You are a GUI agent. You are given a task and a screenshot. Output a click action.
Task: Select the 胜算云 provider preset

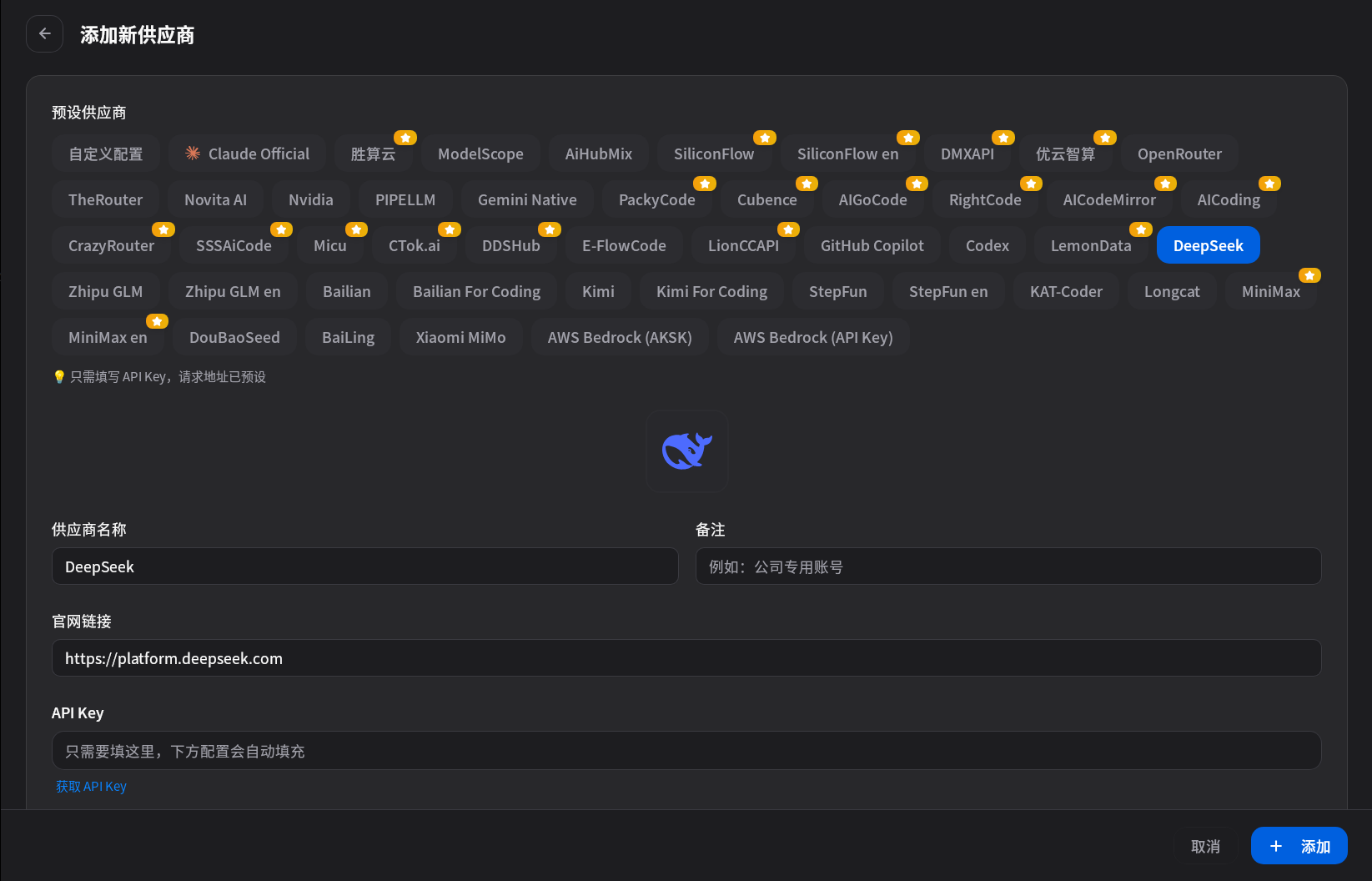374,154
